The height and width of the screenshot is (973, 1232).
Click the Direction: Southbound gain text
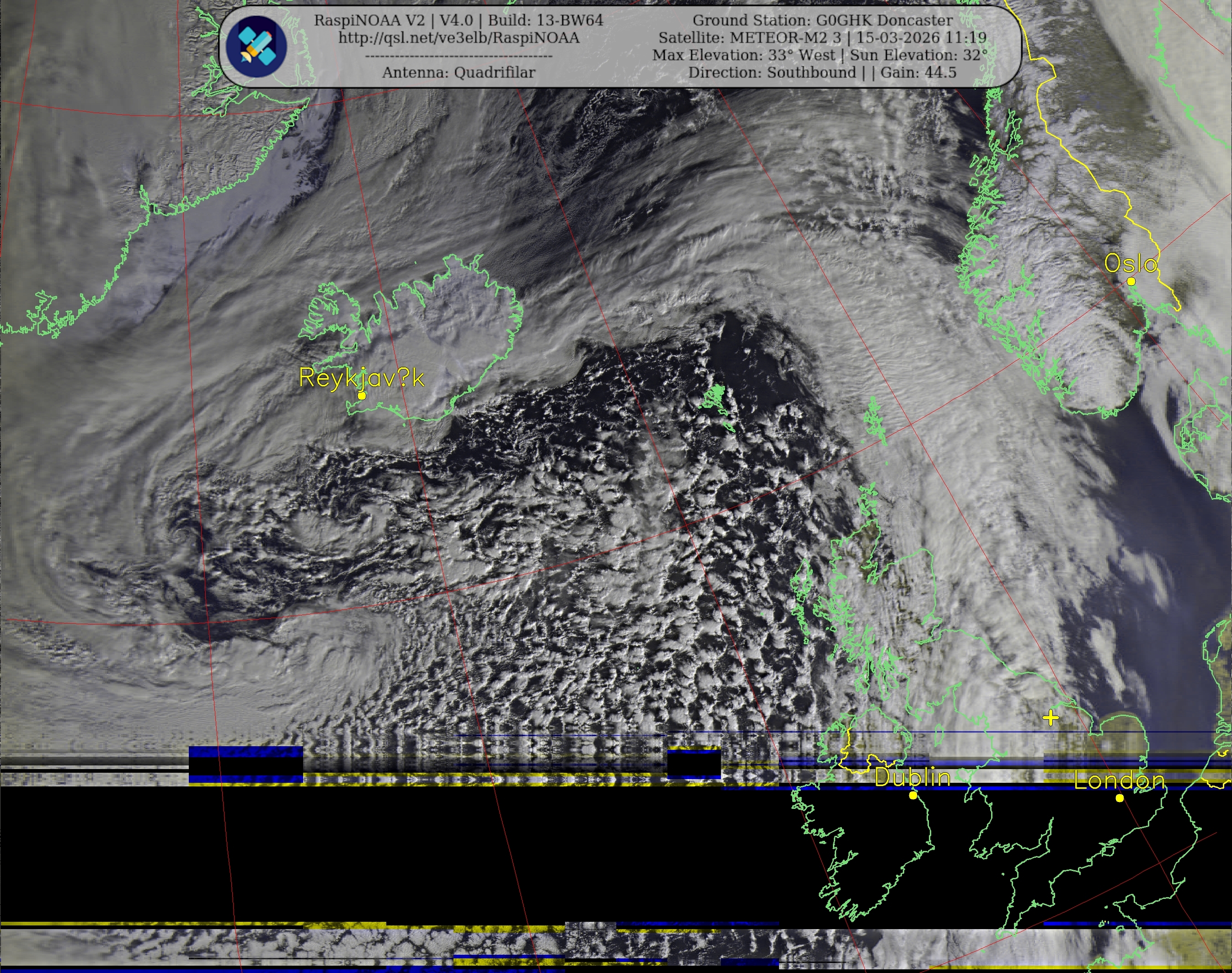(822, 73)
